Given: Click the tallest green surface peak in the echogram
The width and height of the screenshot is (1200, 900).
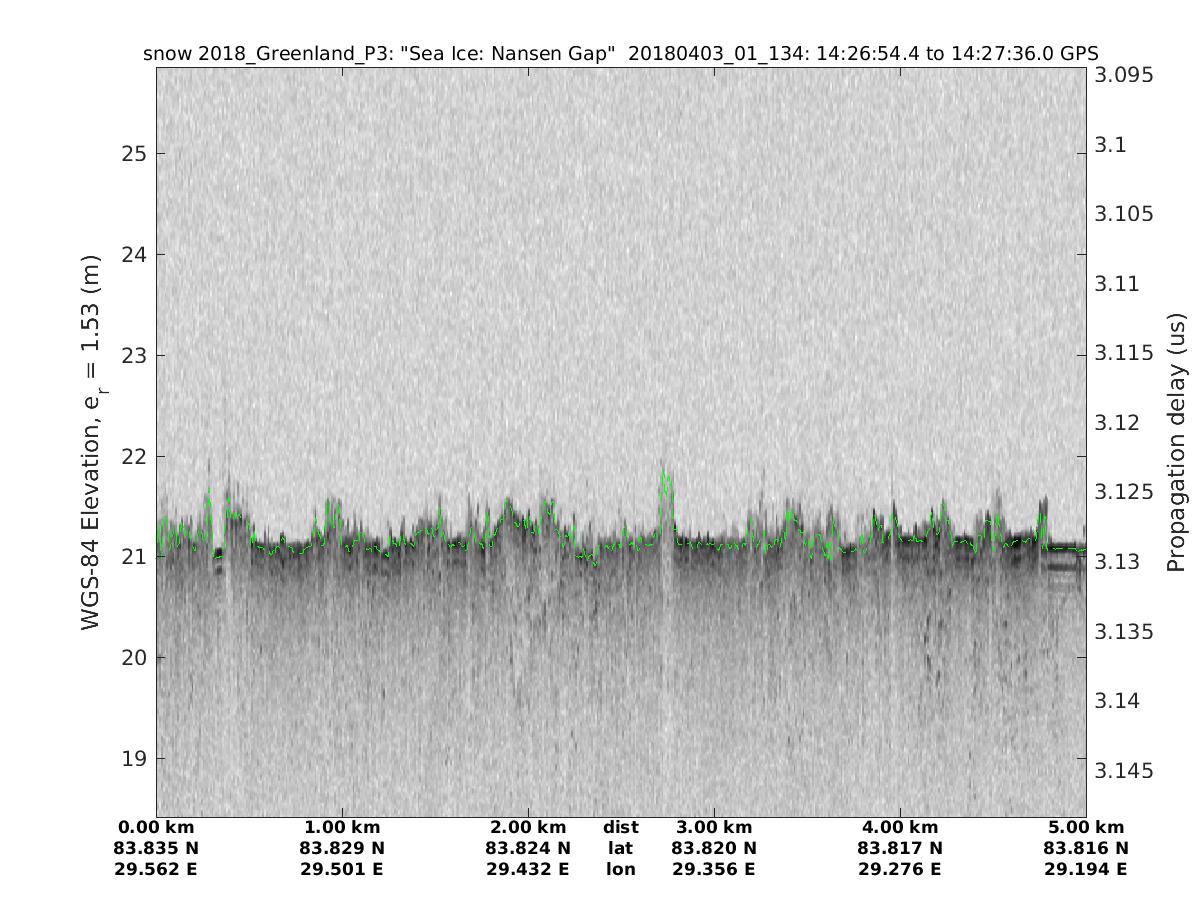Looking at the screenshot, I should (x=664, y=476).
